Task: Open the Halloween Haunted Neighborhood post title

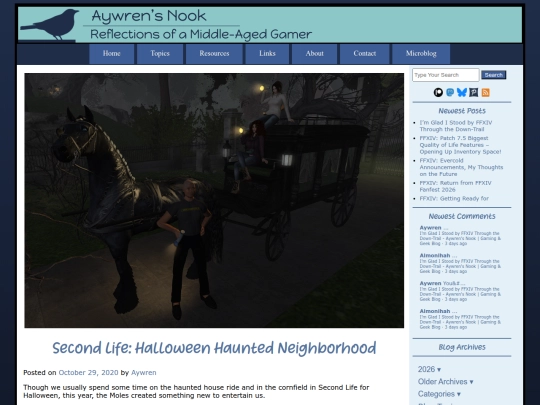Action: click(214, 348)
